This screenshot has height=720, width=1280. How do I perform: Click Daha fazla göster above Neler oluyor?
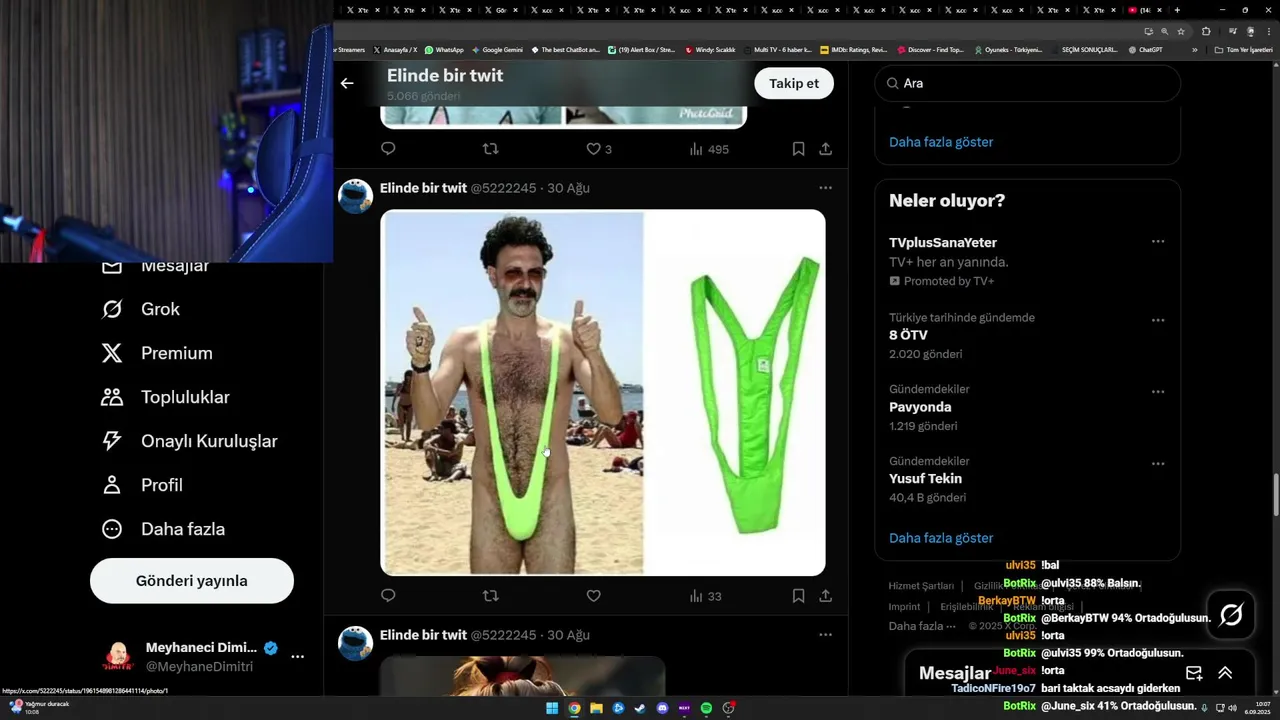pos(941,142)
